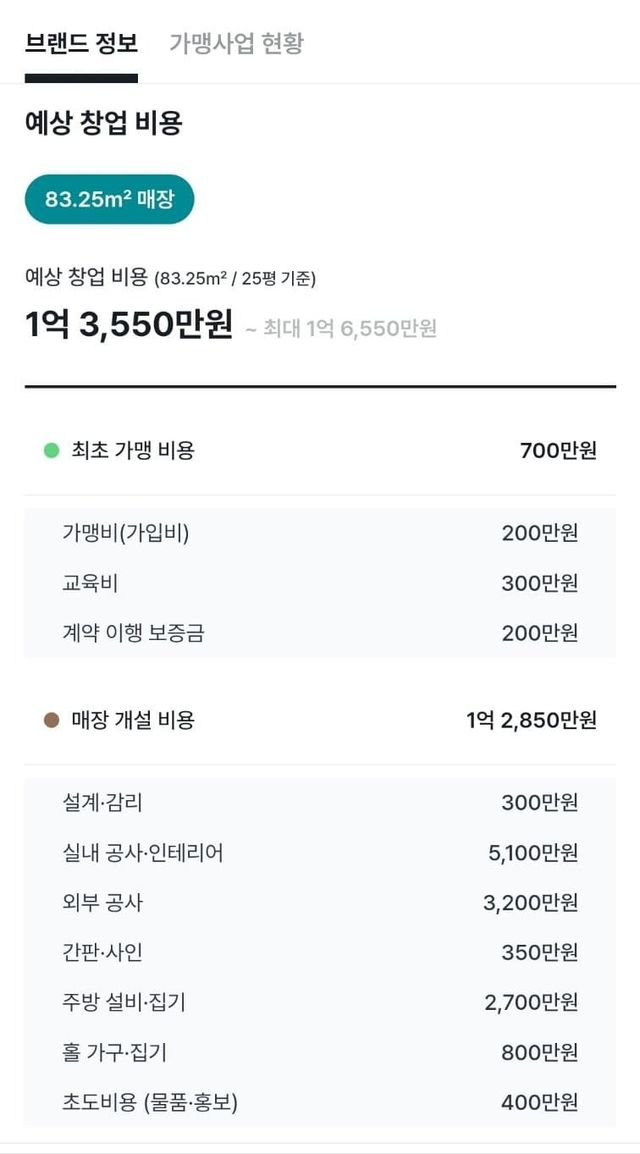Click the brown dot beside 매장 개설 비용
This screenshot has width=640, height=1154.
pyautogui.click(x=52, y=720)
